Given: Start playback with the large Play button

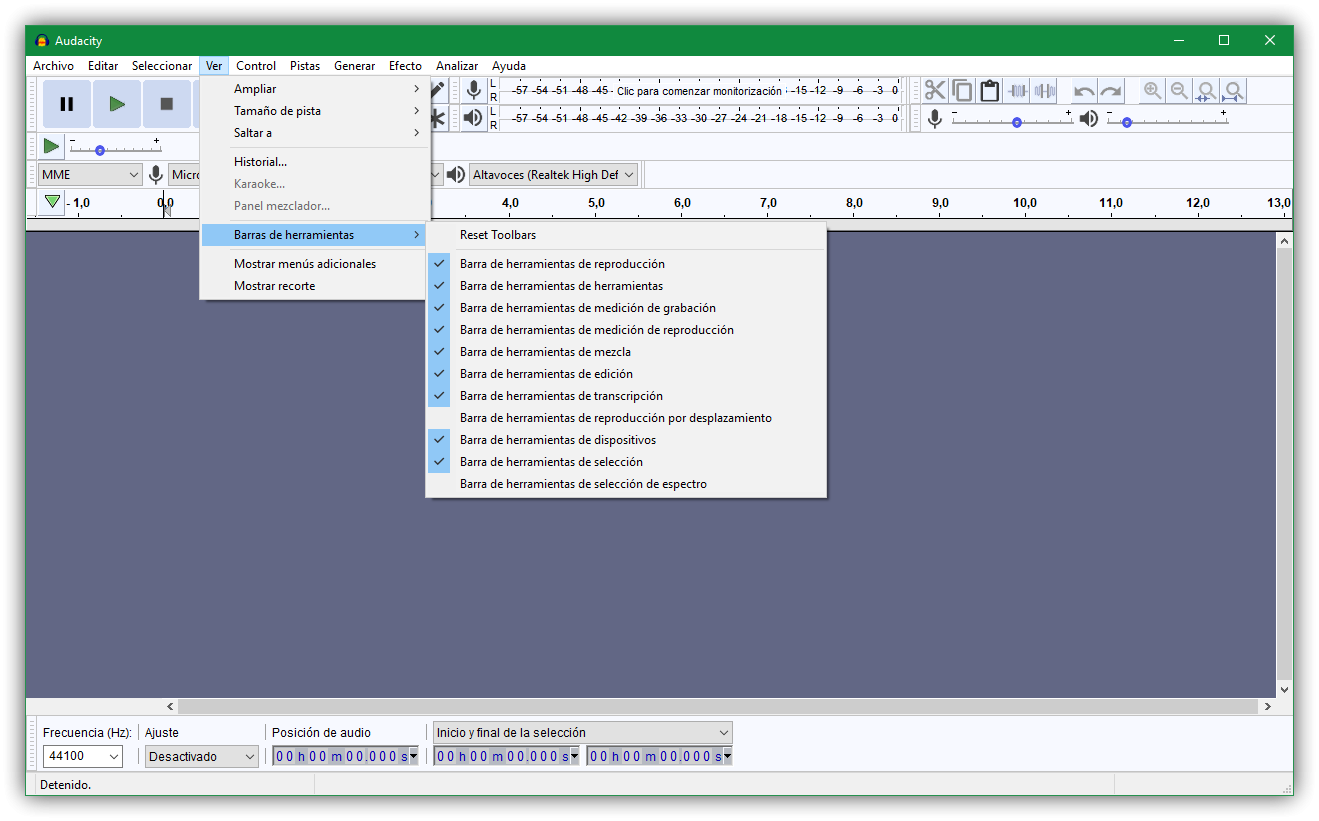Looking at the screenshot, I should (117, 104).
